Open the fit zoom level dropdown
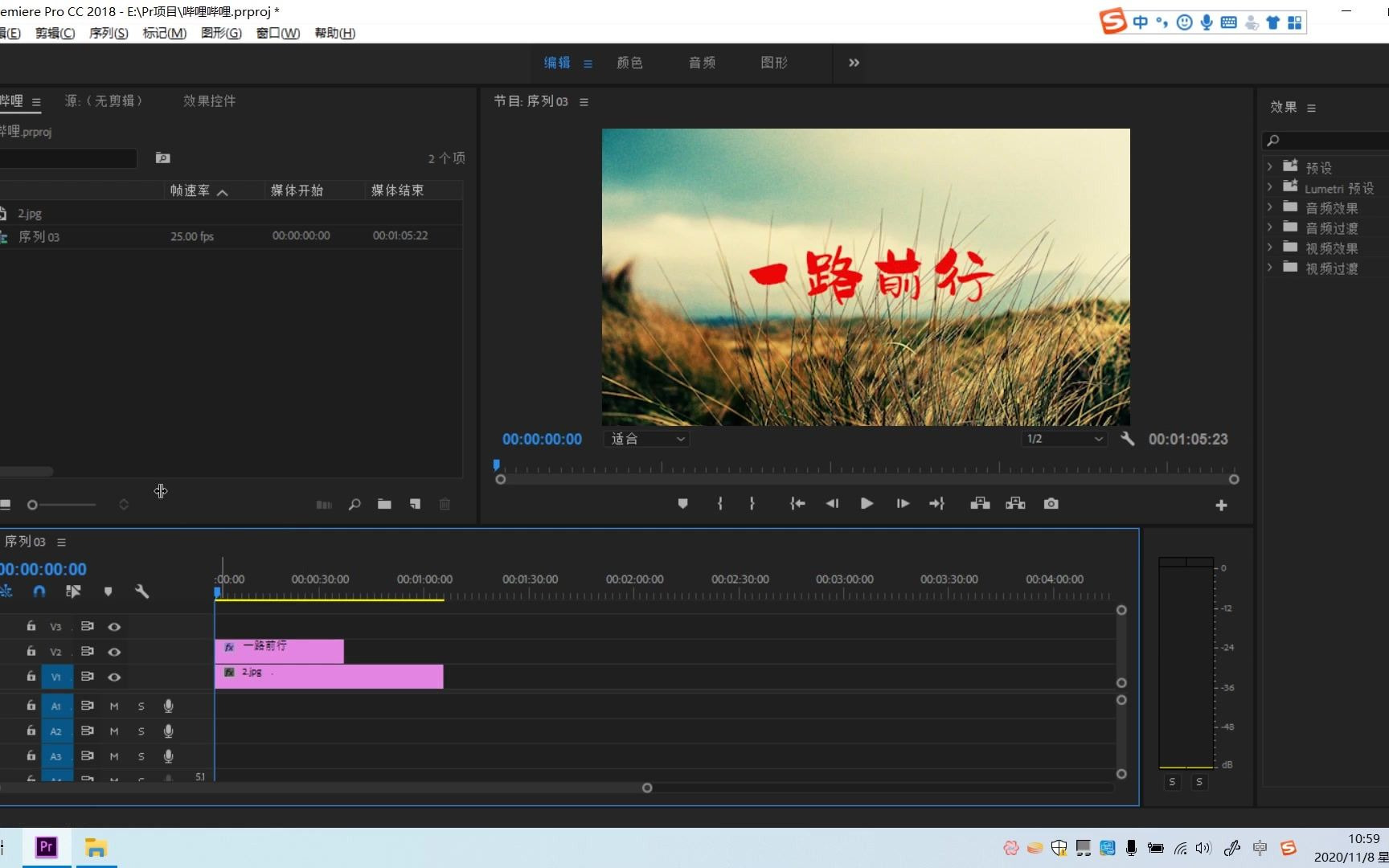1389x868 pixels. click(645, 439)
